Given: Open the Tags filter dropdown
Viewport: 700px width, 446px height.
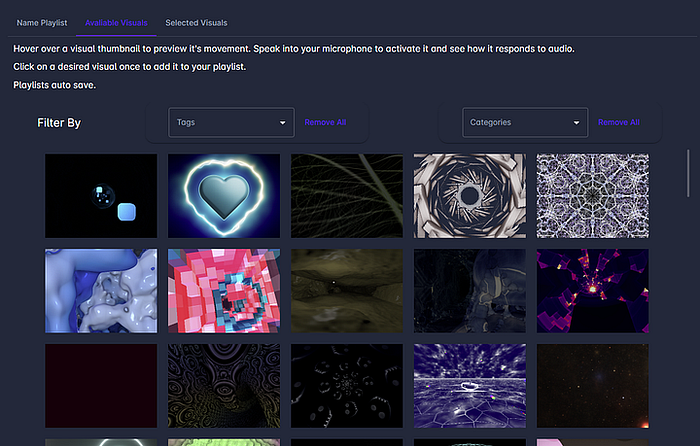Looking at the screenshot, I should click(231, 122).
